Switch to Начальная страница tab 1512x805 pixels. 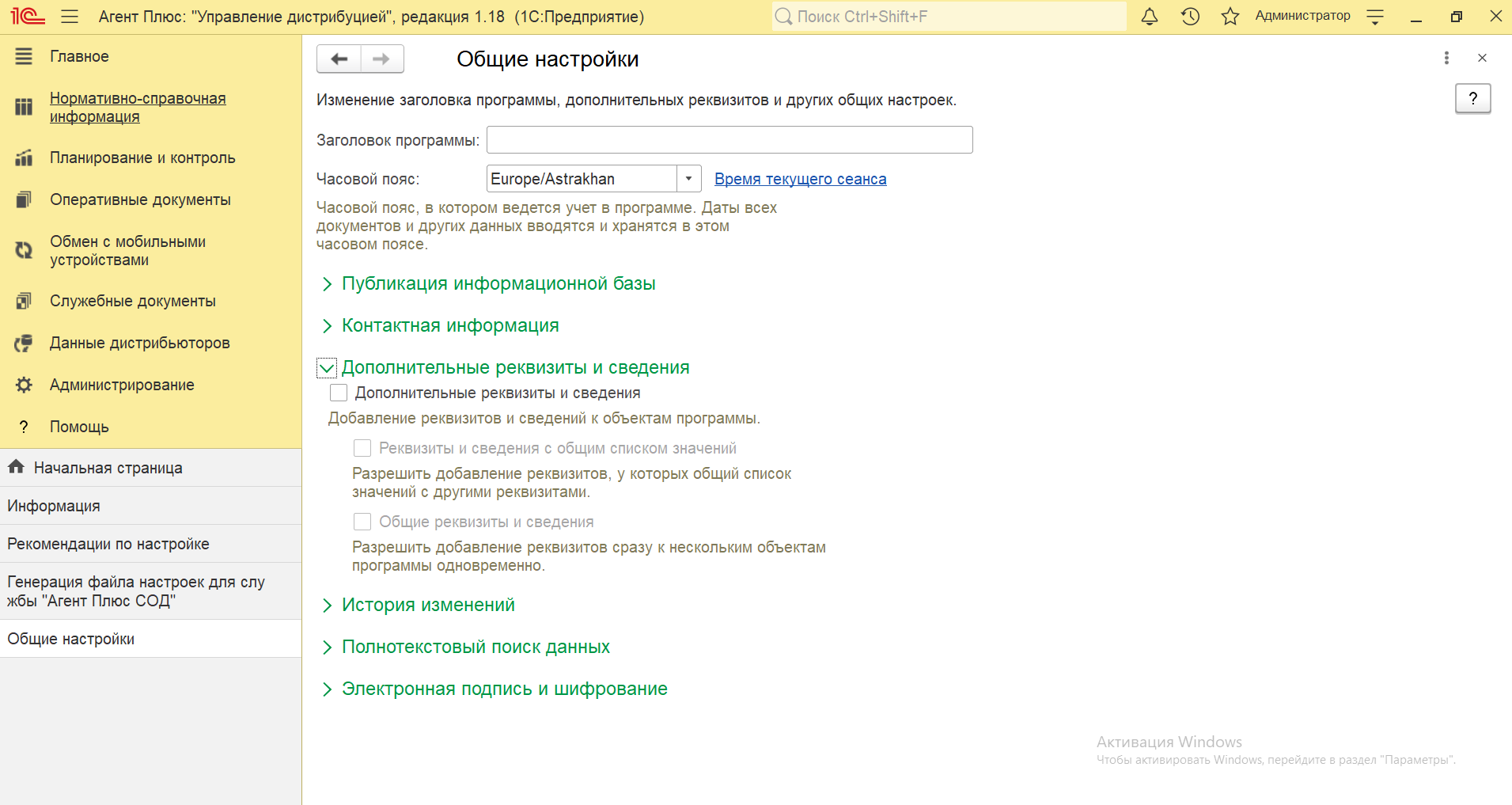point(150,468)
